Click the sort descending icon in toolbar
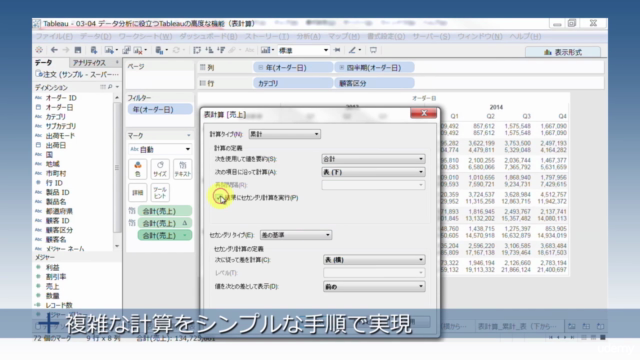640x360 pixels. pyautogui.click(x=221, y=50)
